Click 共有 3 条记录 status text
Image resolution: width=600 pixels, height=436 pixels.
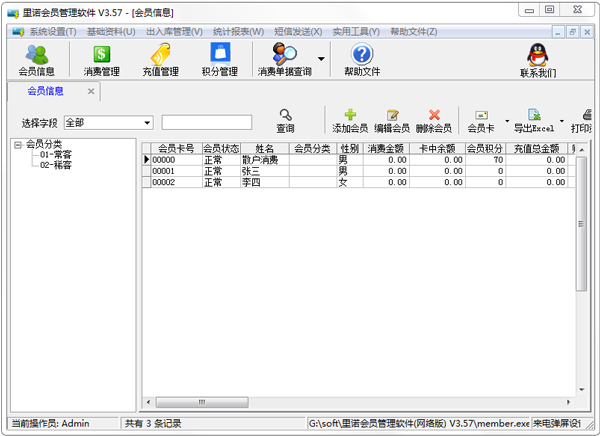pyautogui.click(x=153, y=423)
